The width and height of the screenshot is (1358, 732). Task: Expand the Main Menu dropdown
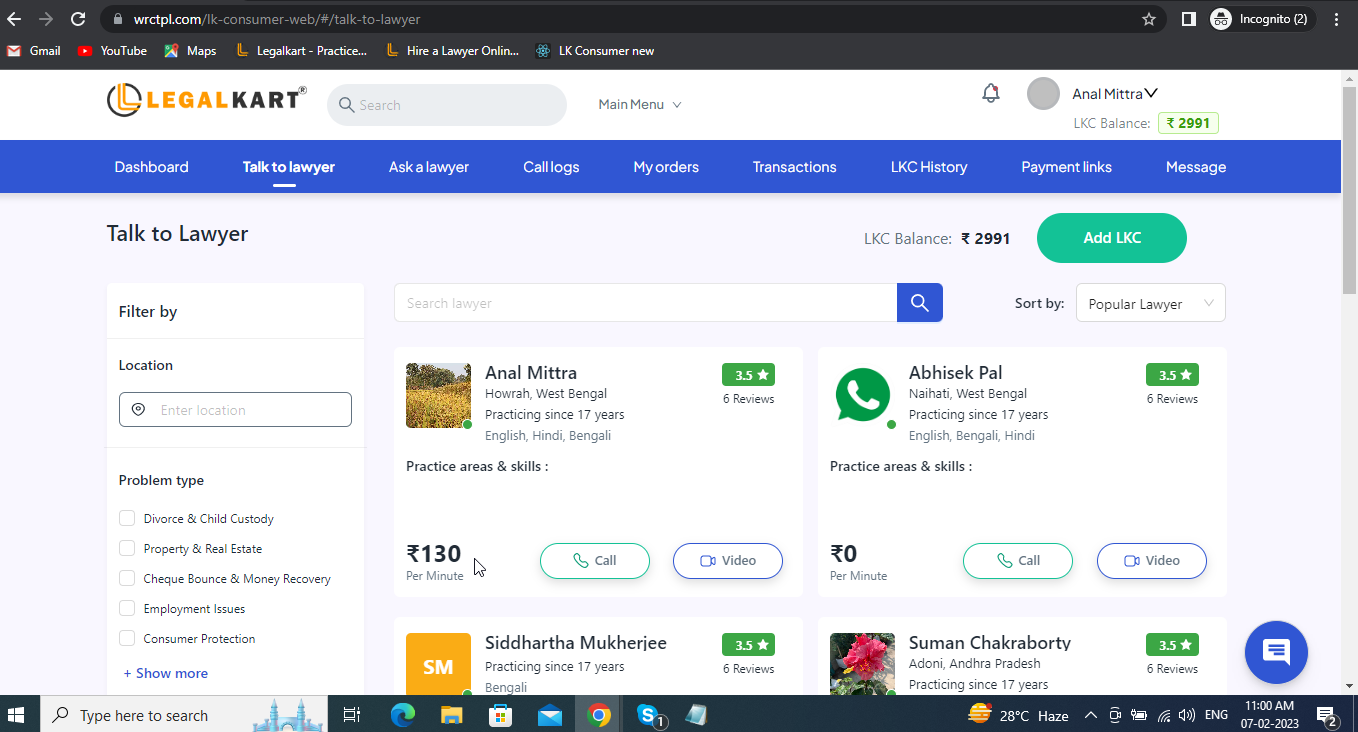click(x=639, y=105)
